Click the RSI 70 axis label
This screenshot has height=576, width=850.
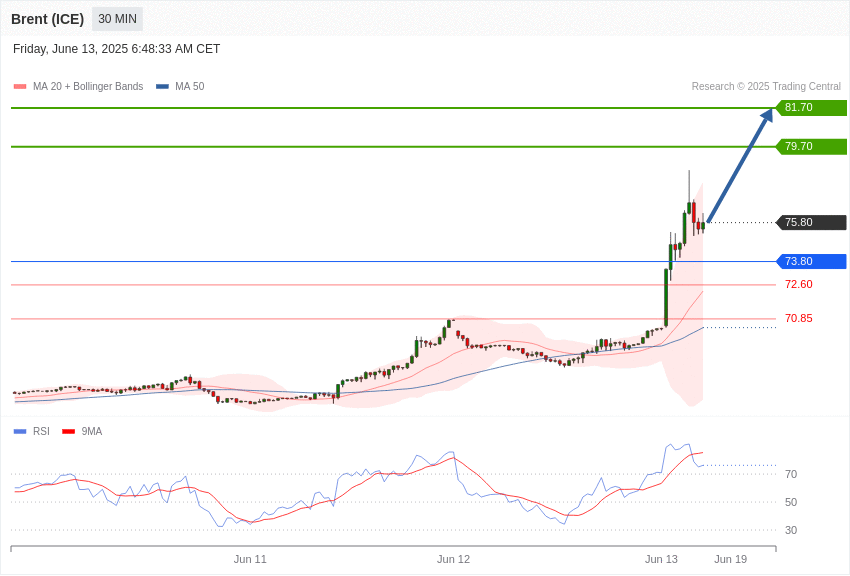pos(791,474)
